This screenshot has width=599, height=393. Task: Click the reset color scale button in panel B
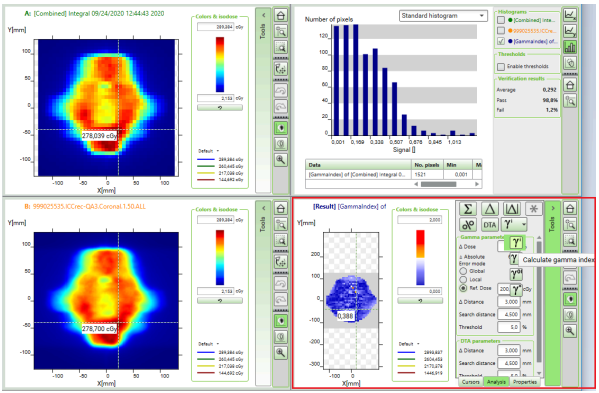click(x=220, y=301)
